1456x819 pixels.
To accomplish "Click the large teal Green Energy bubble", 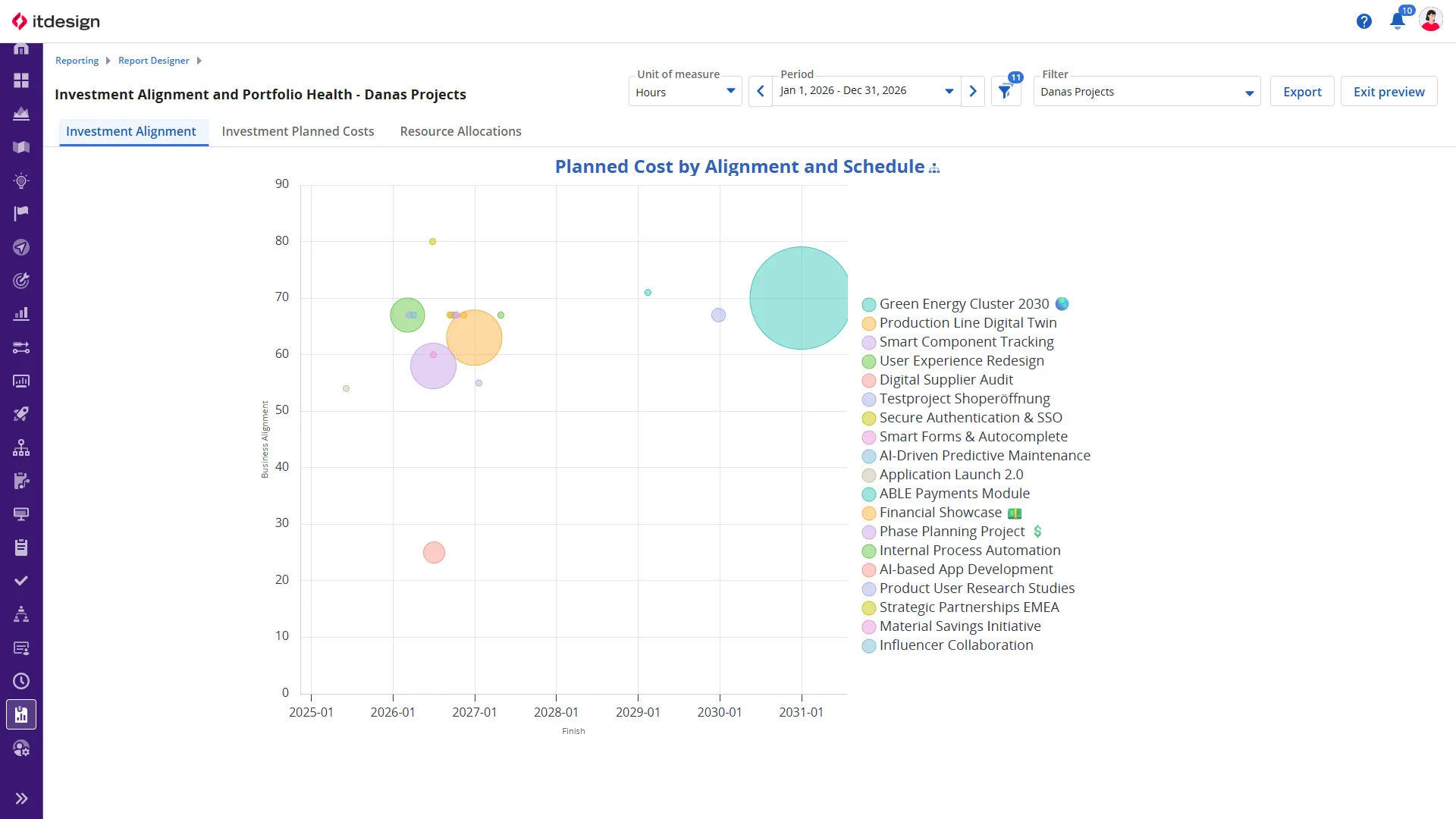I will click(x=800, y=298).
